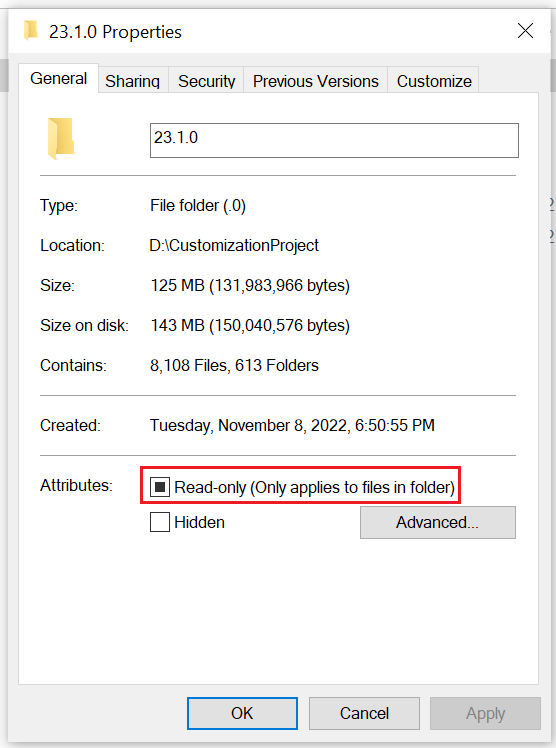Screen dimensions: 556x748
Task: Open the Advanced attributes dialog
Action: coord(438,522)
